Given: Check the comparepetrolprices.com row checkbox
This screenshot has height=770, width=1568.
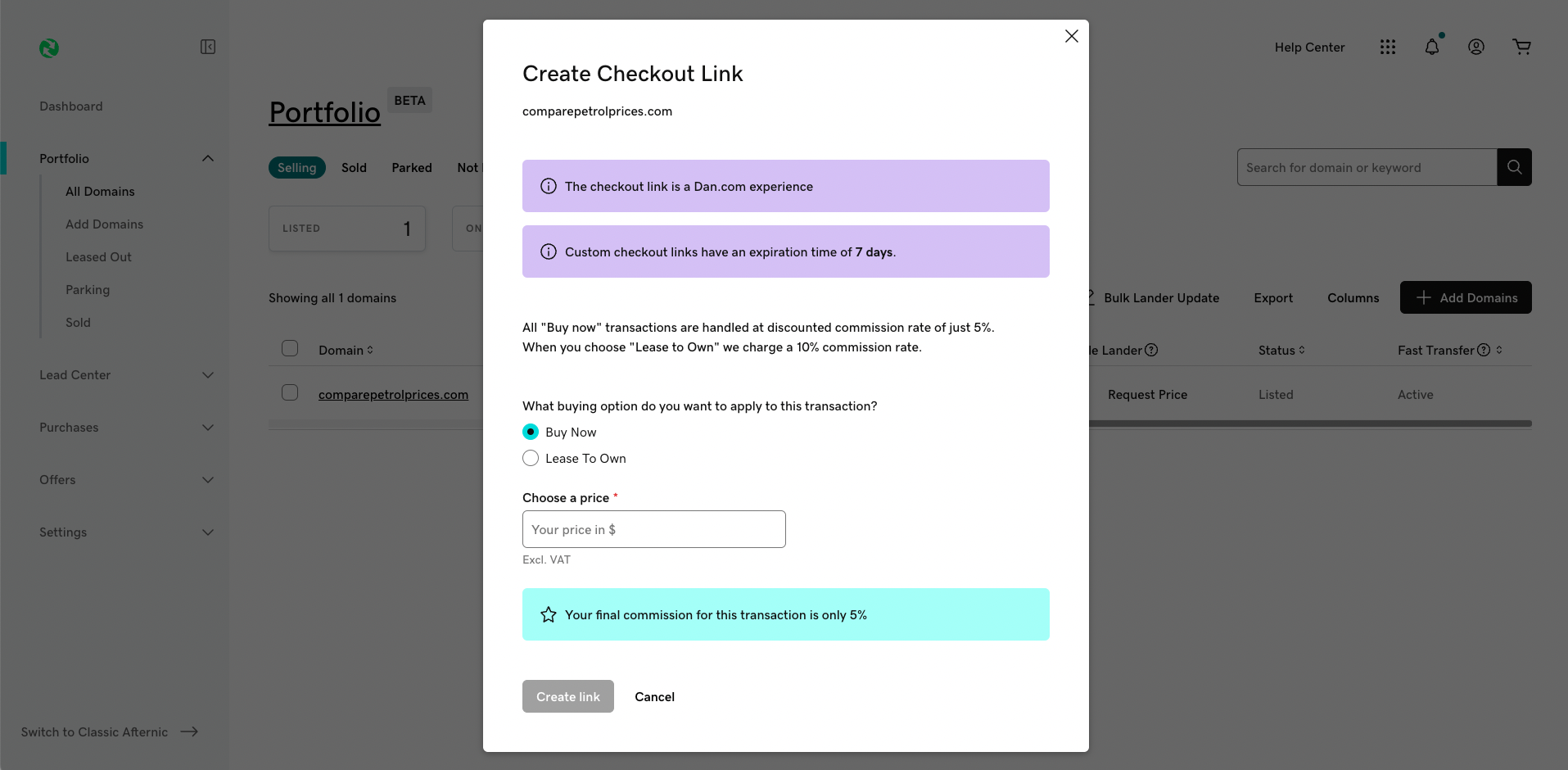Looking at the screenshot, I should pos(289,392).
